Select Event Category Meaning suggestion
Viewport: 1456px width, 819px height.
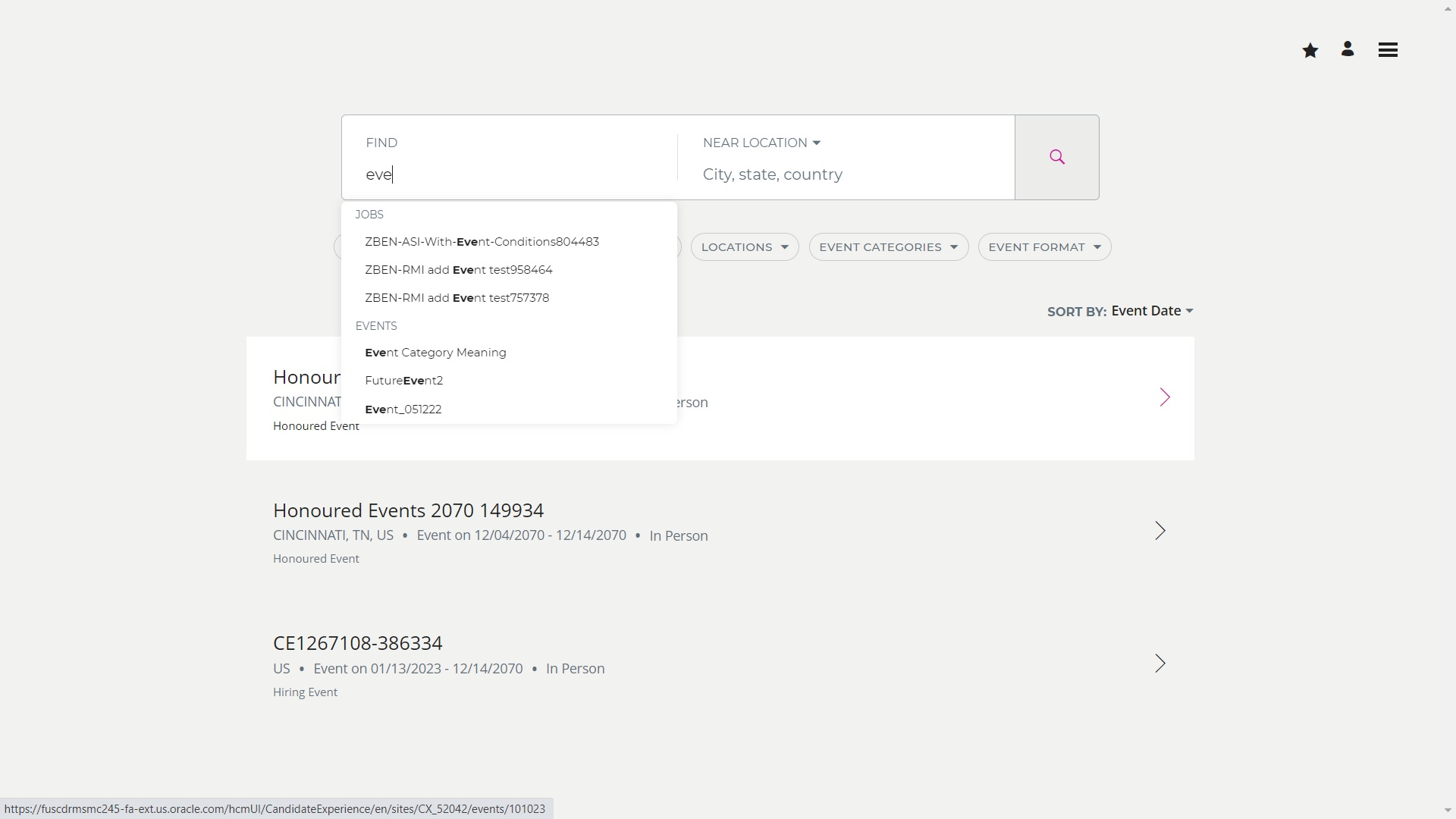tap(435, 353)
